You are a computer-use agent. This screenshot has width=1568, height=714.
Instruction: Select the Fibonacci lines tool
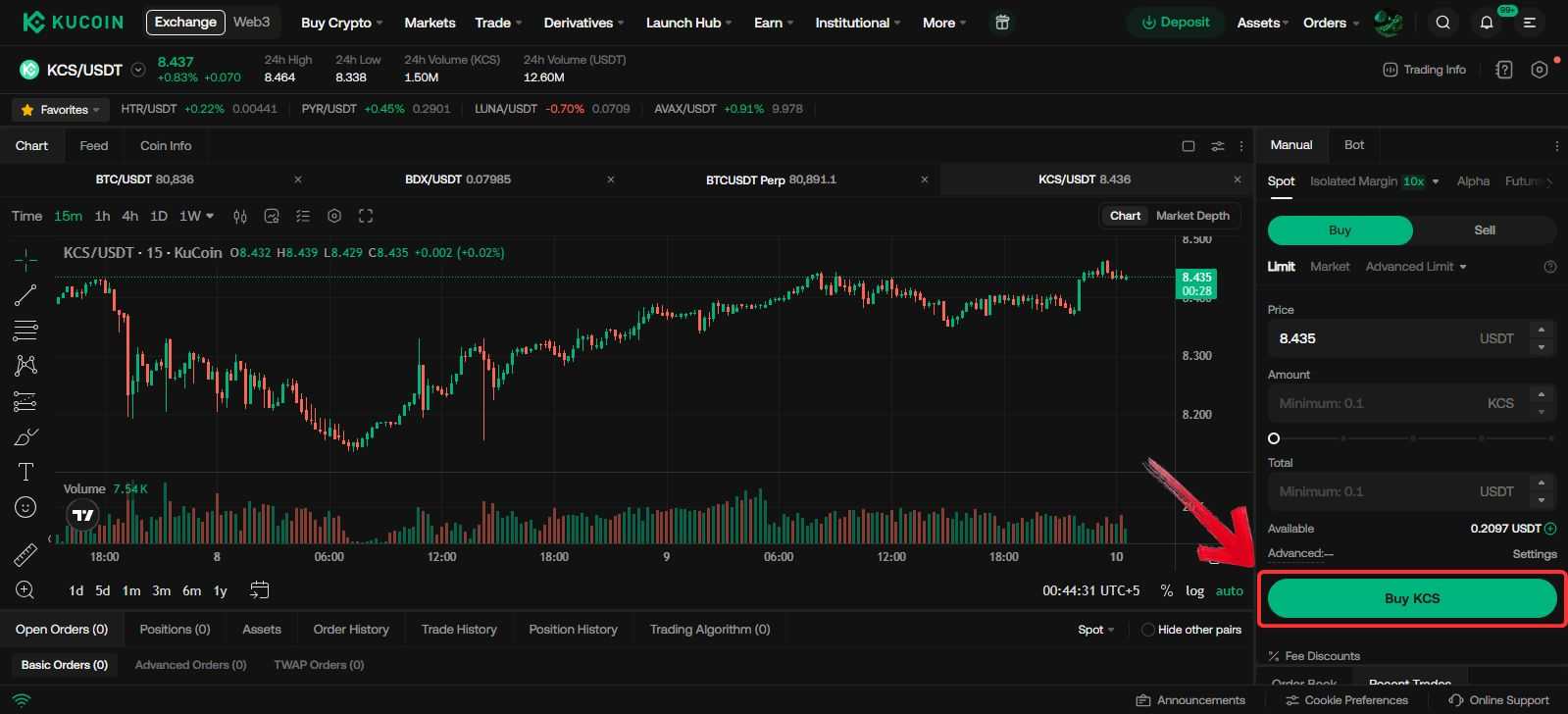pyautogui.click(x=25, y=330)
